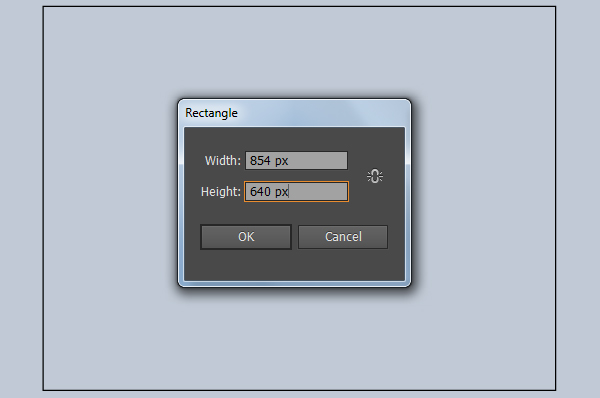Click empty artboard area below the dialog
600x398 pixels.
coord(298,339)
